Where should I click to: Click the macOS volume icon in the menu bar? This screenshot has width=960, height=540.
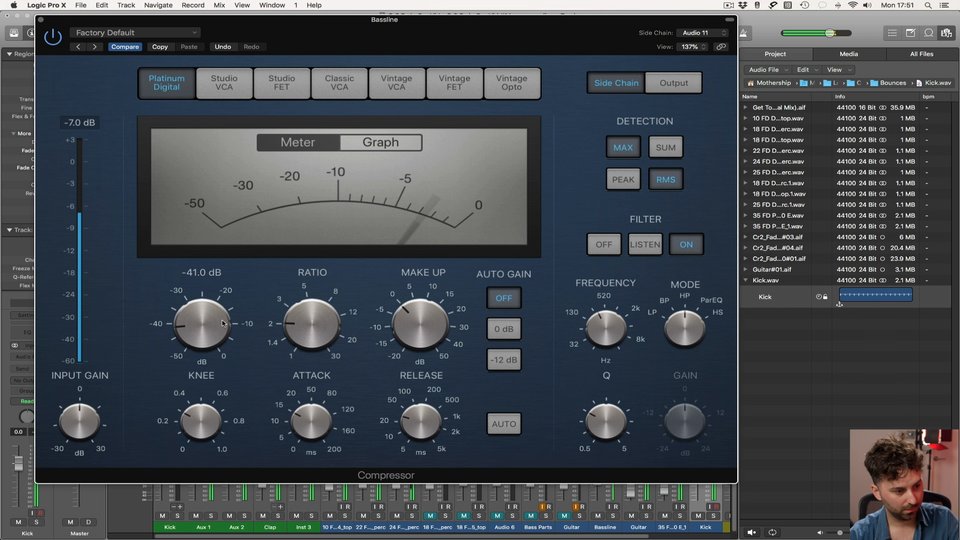pyautogui.click(x=867, y=5)
